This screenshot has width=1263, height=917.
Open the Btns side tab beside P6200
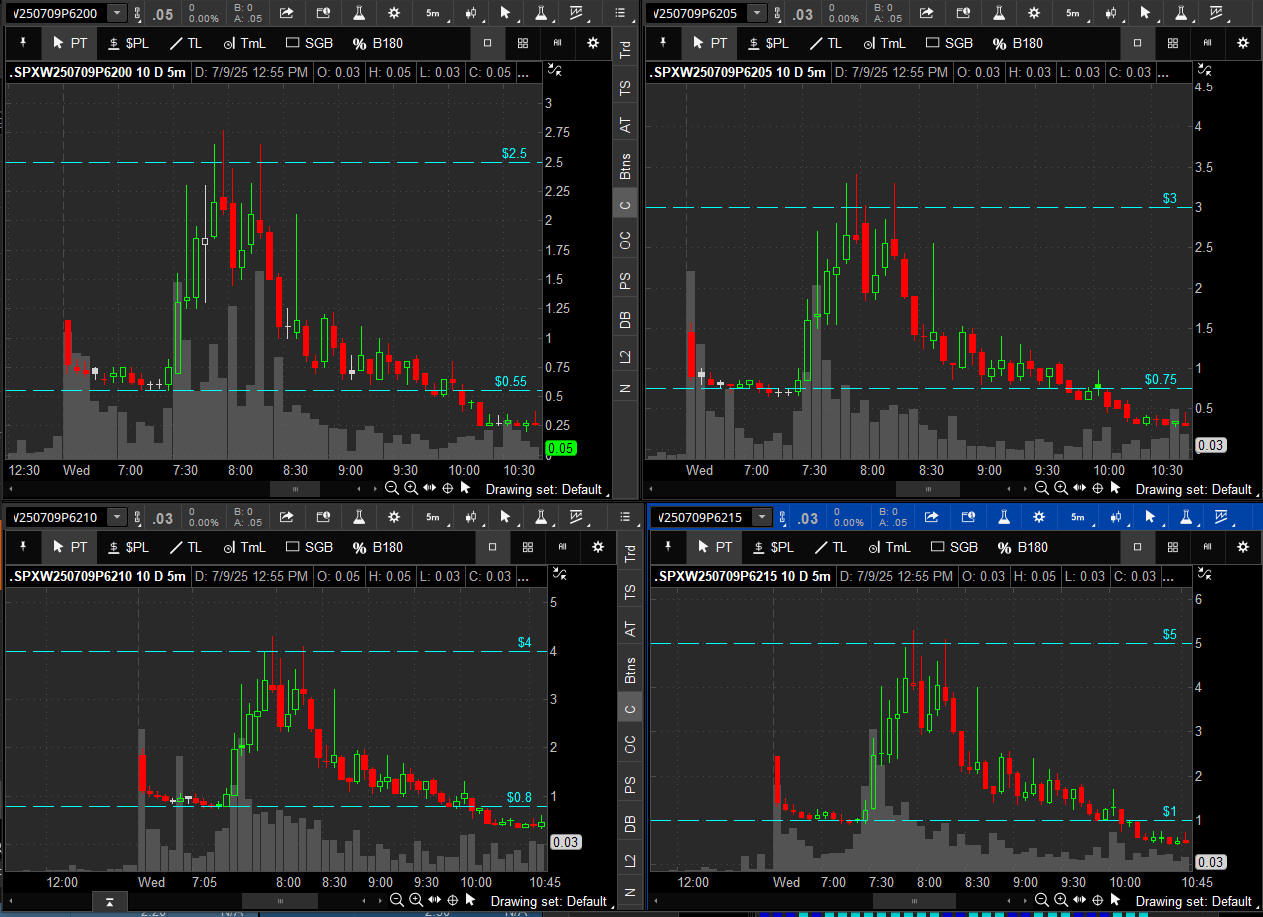[x=626, y=165]
